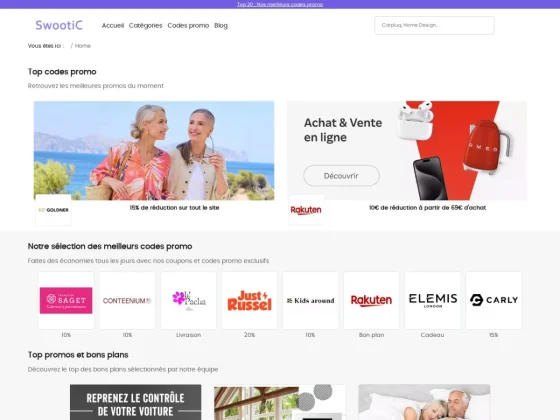The width and height of the screenshot is (560, 420).
Task: Choose the Conteenium brand logo card
Action: coord(127,300)
